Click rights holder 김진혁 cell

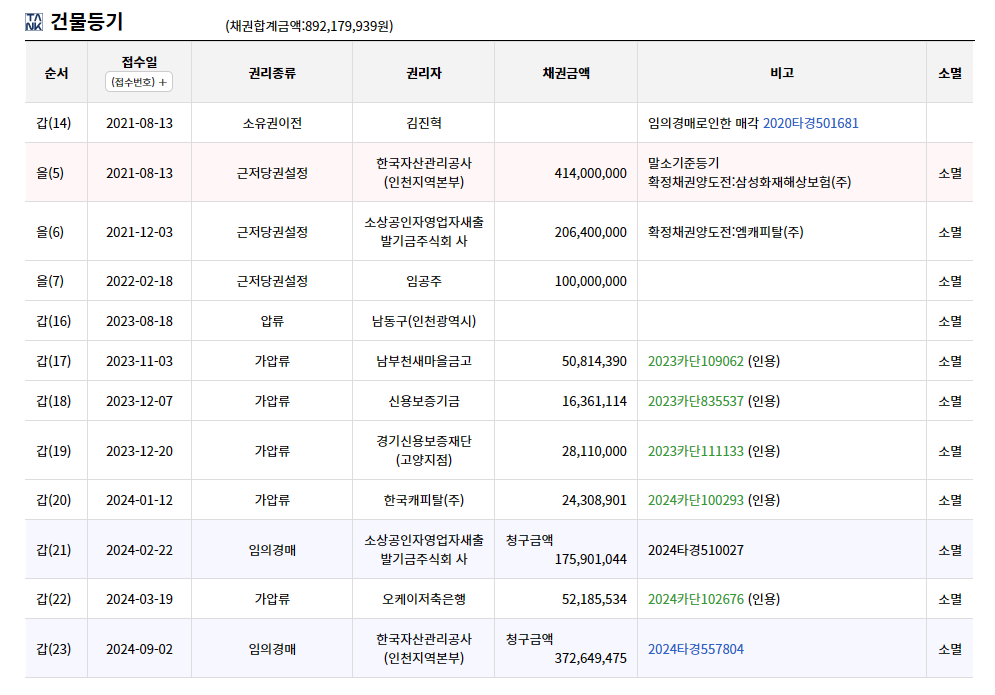click(x=423, y=123)
